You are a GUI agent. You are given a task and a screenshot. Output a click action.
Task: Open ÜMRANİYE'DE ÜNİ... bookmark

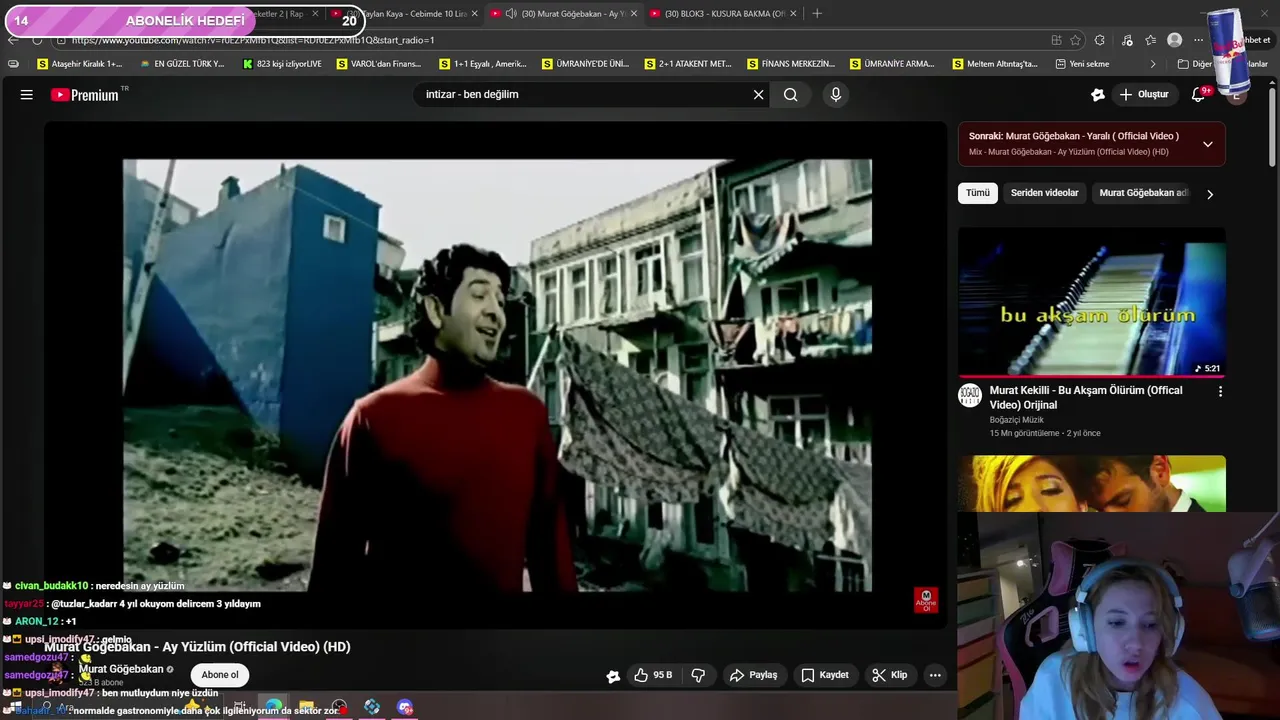tap(585, 64)
